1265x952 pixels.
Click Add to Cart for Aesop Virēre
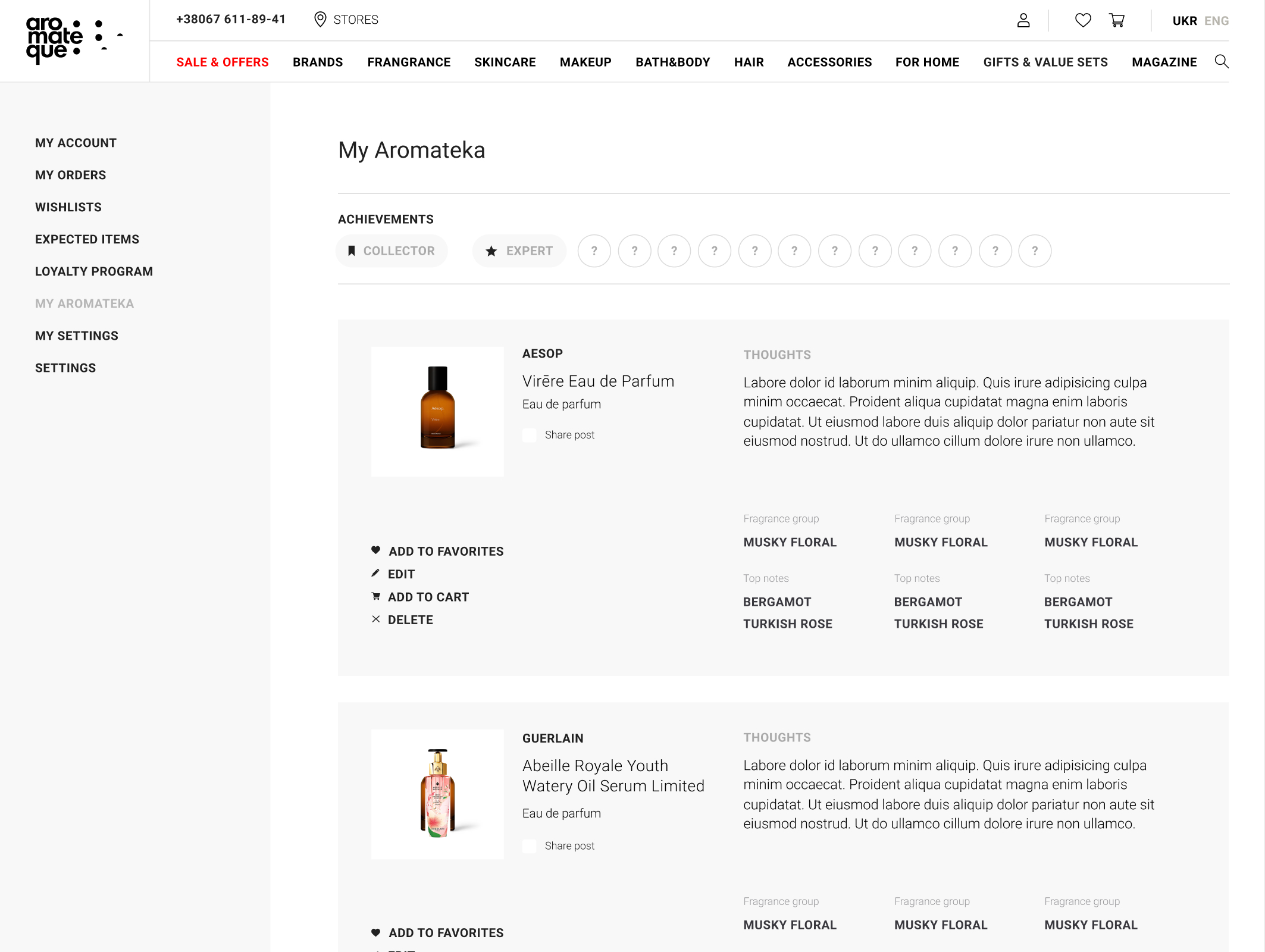428,597
